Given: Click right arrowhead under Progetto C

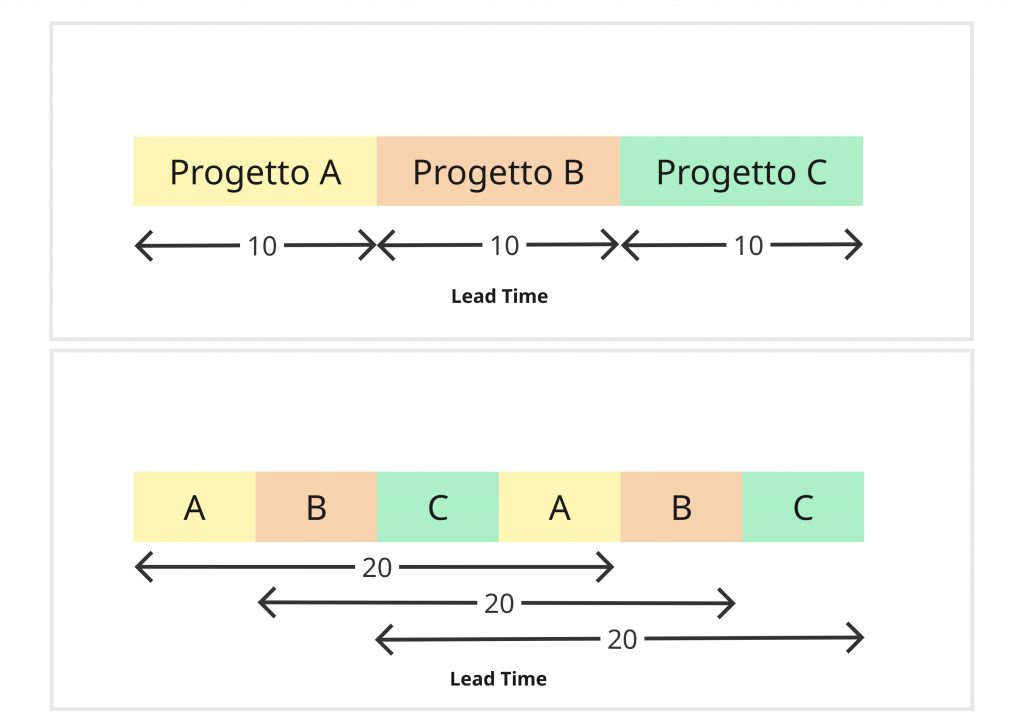Looking at the screenshot, I should click(854, 245).
